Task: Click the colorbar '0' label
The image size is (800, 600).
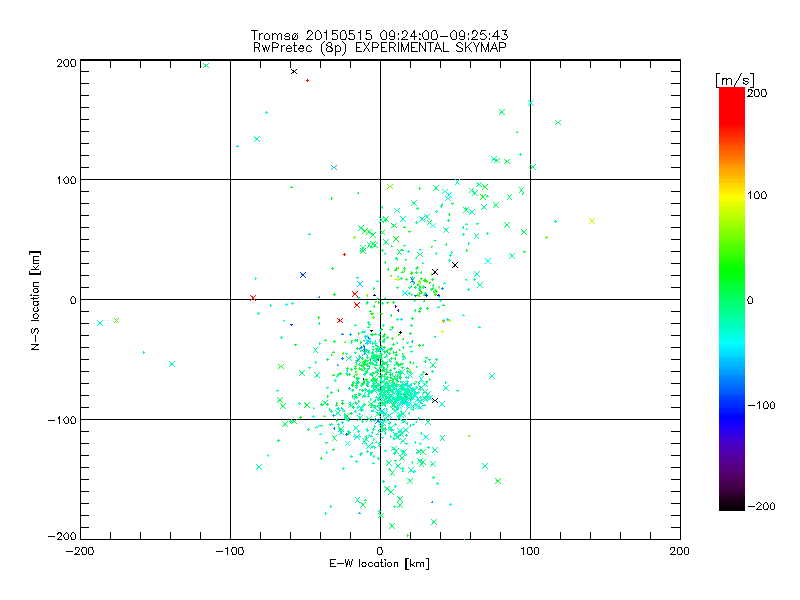Action: pos(750,300)
